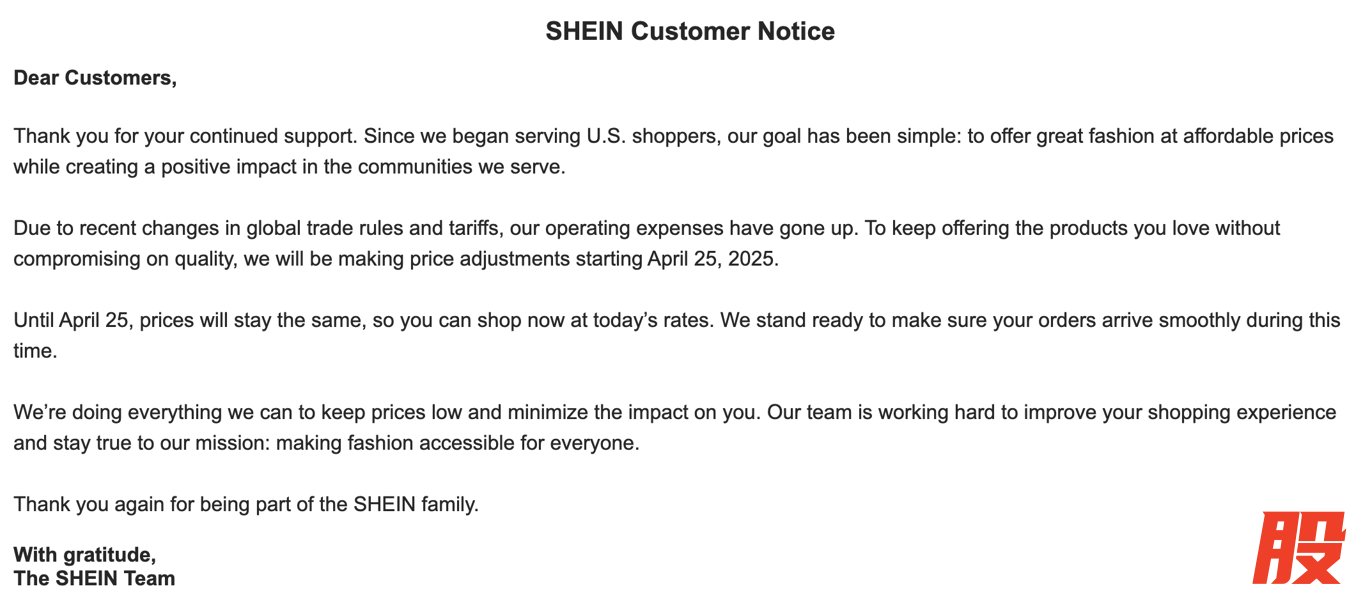Click the SHEIN Customer Notice heading
1366x603 pixels.
coord(690,31)
